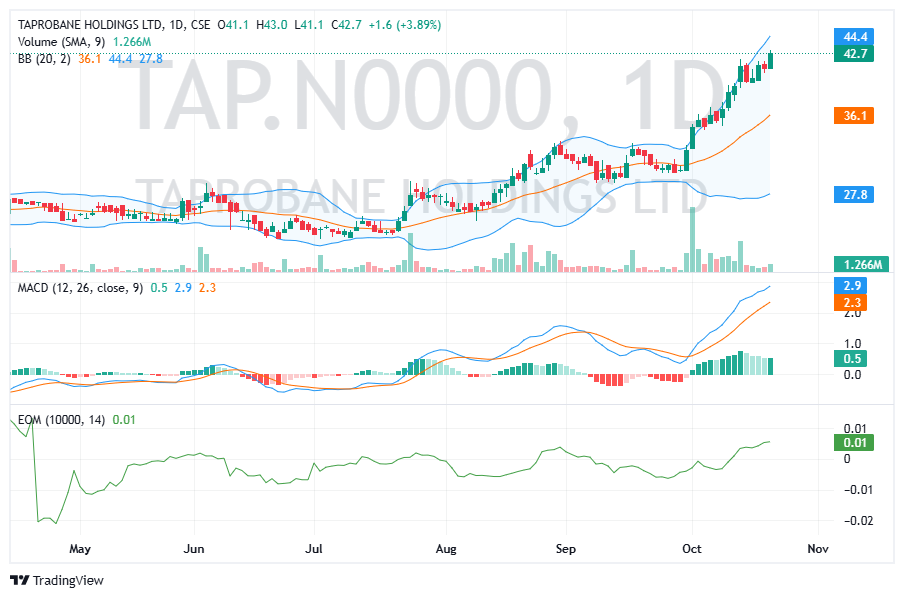The width and height of the screenshot is (904, 598).
Task: Click the C42.7 close value in header
Action: (x=346, y=25)
